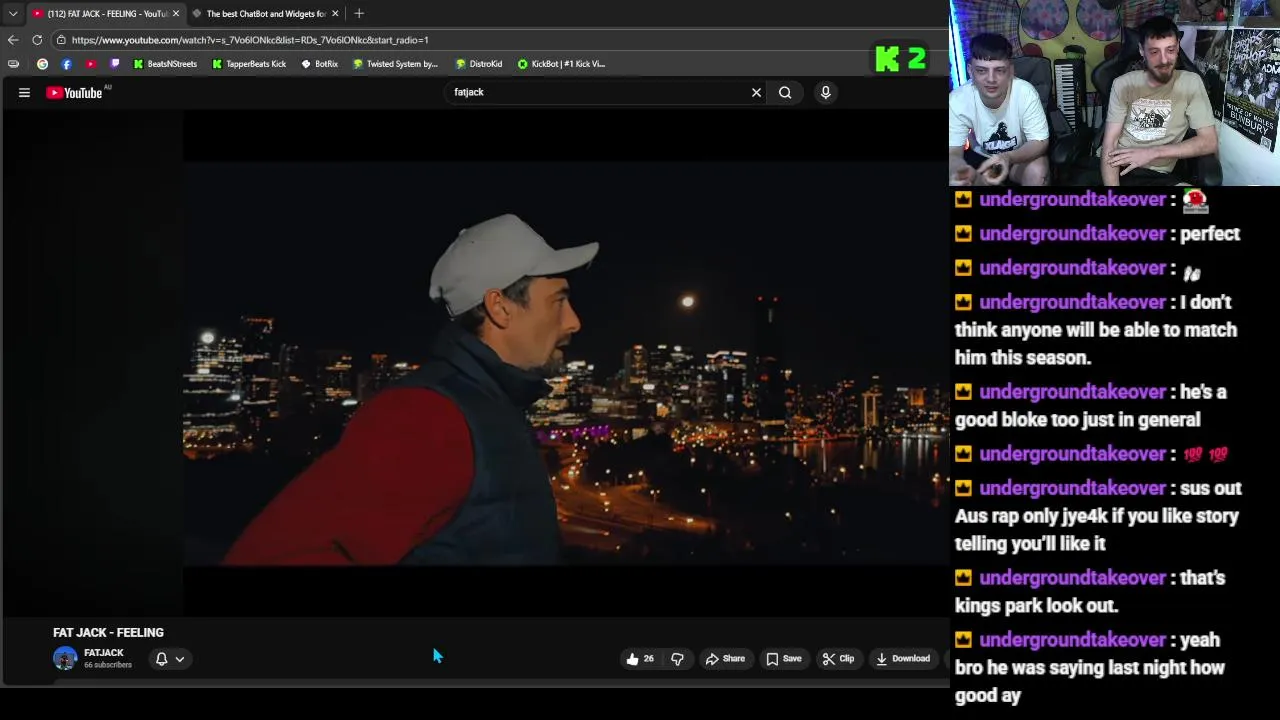This screenshot has height=720, width=1280.
Task: Like the video with thumbs up
Action: [640, 659]
